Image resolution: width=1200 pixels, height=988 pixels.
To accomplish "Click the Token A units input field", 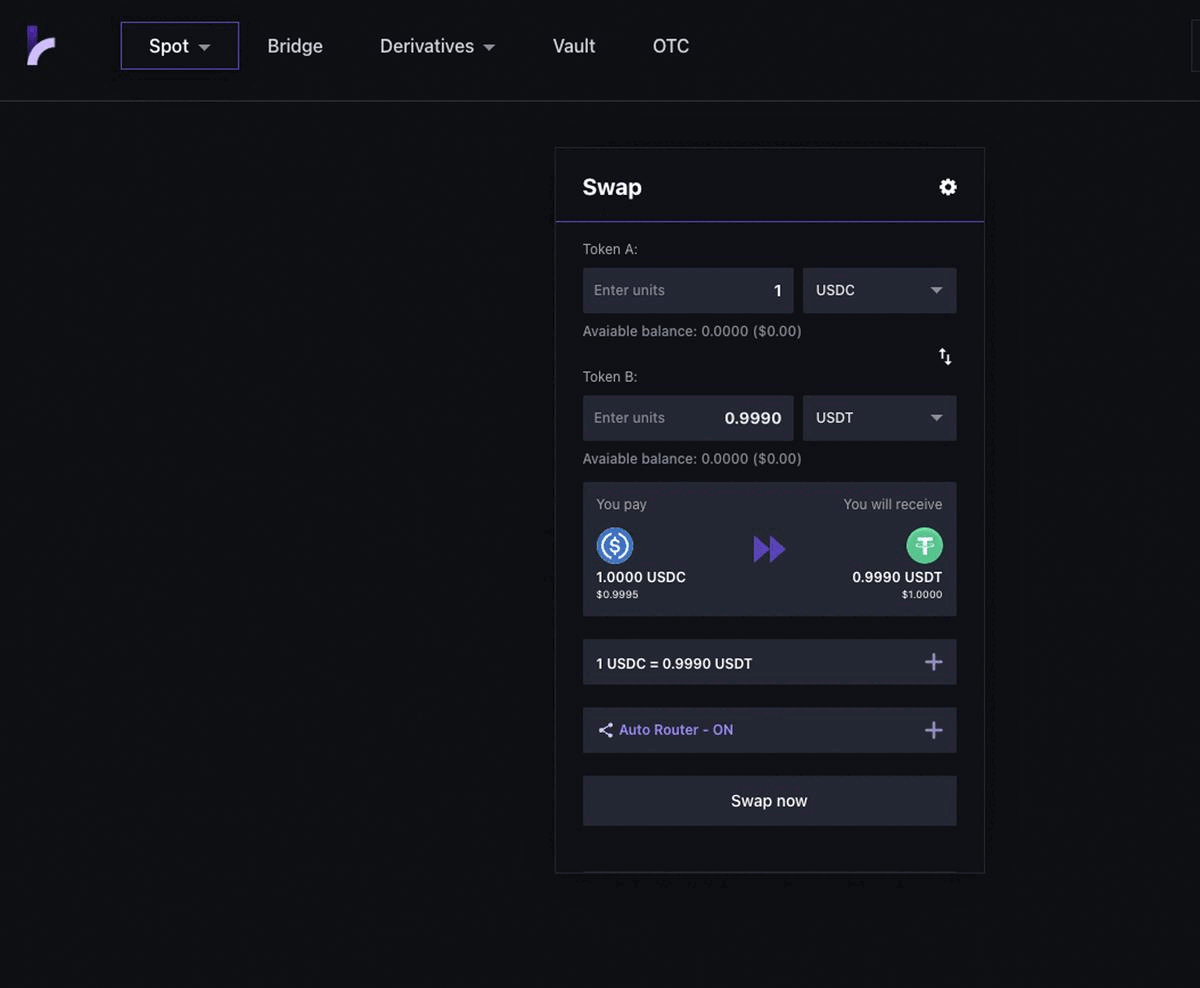I will tap(688, 290).
